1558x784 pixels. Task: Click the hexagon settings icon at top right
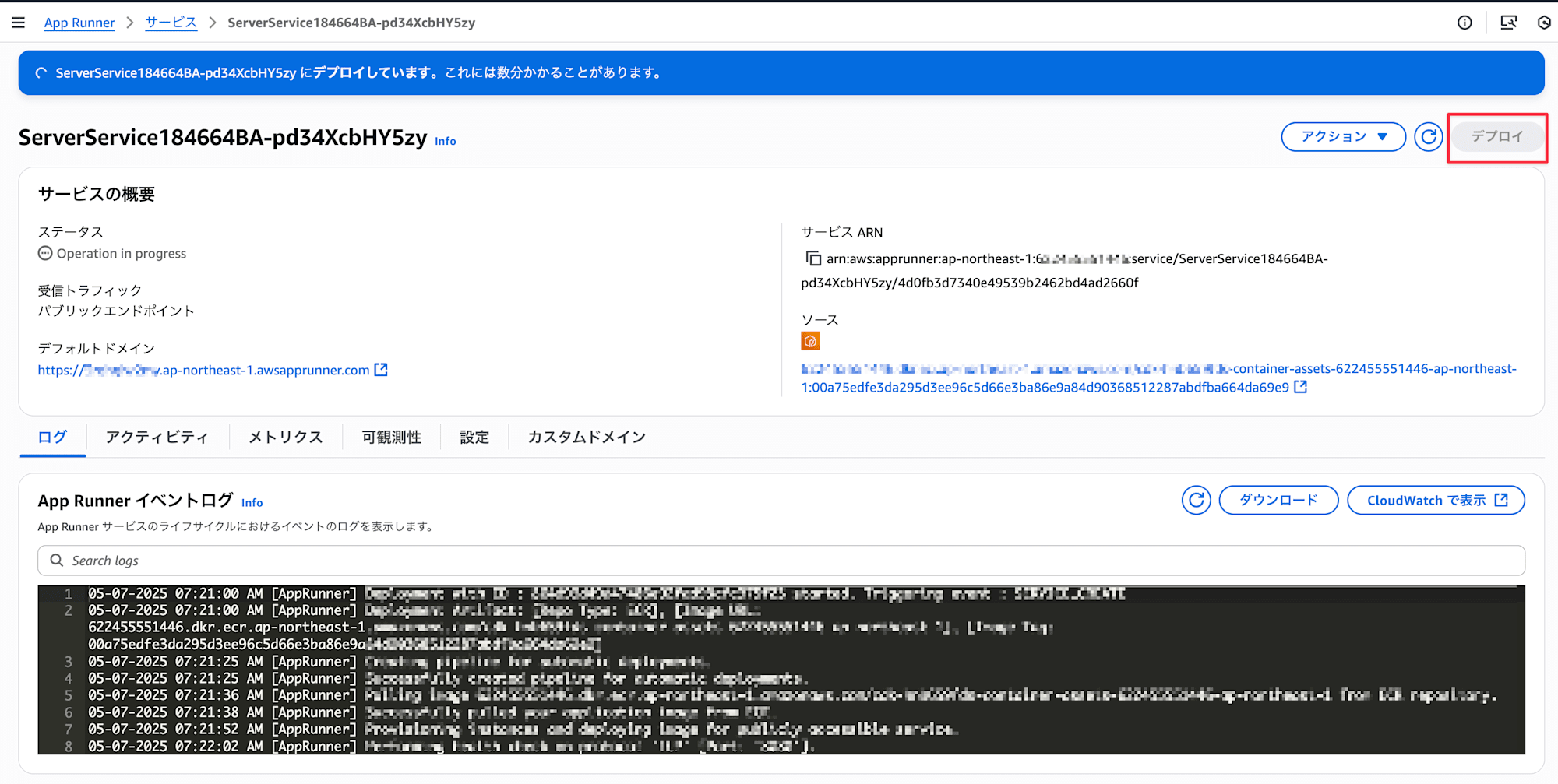pos(1546,23)
